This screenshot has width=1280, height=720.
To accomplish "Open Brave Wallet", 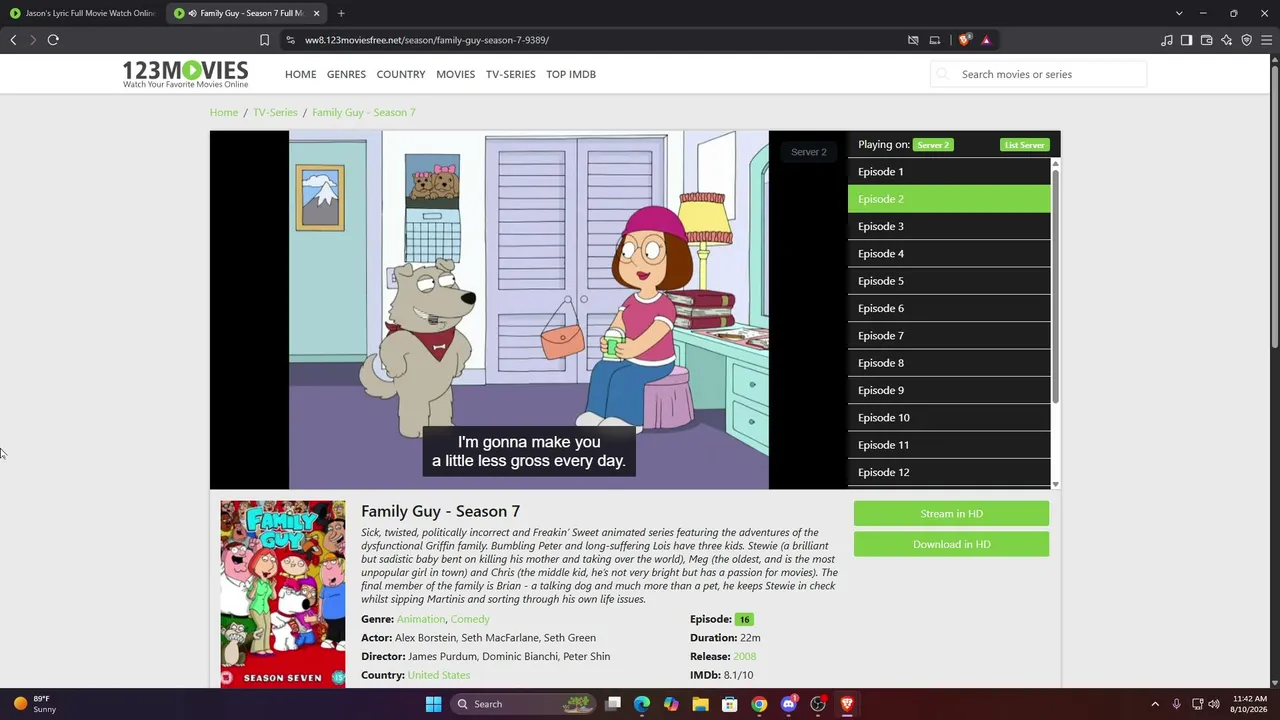I will pos(1207,40).
